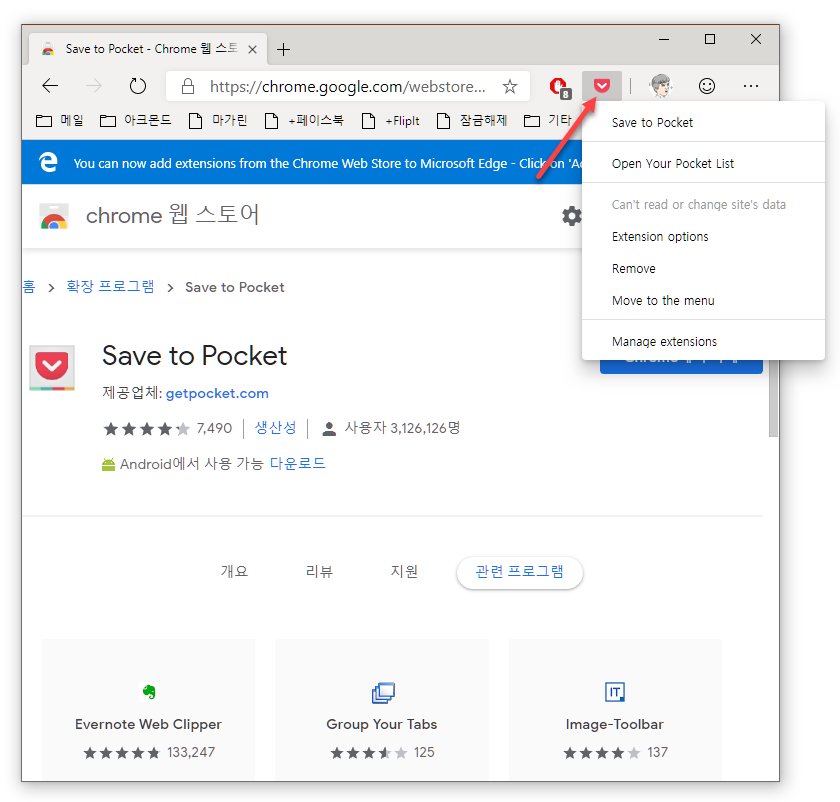Select Remove in the extension menu
The height and width of the screenshot is (802, 840).
[x=703, y=268]
